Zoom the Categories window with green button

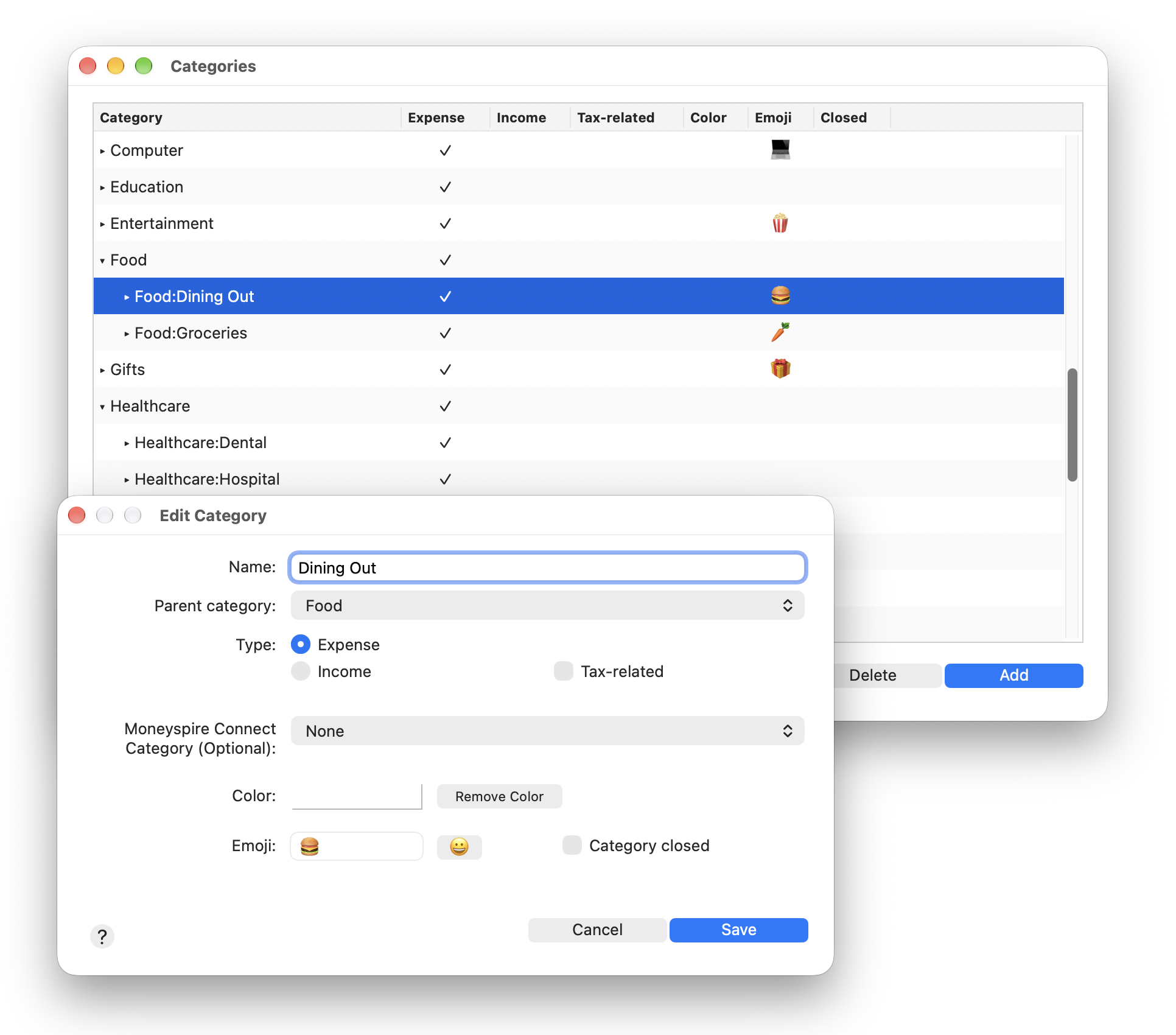pos(144,66)
